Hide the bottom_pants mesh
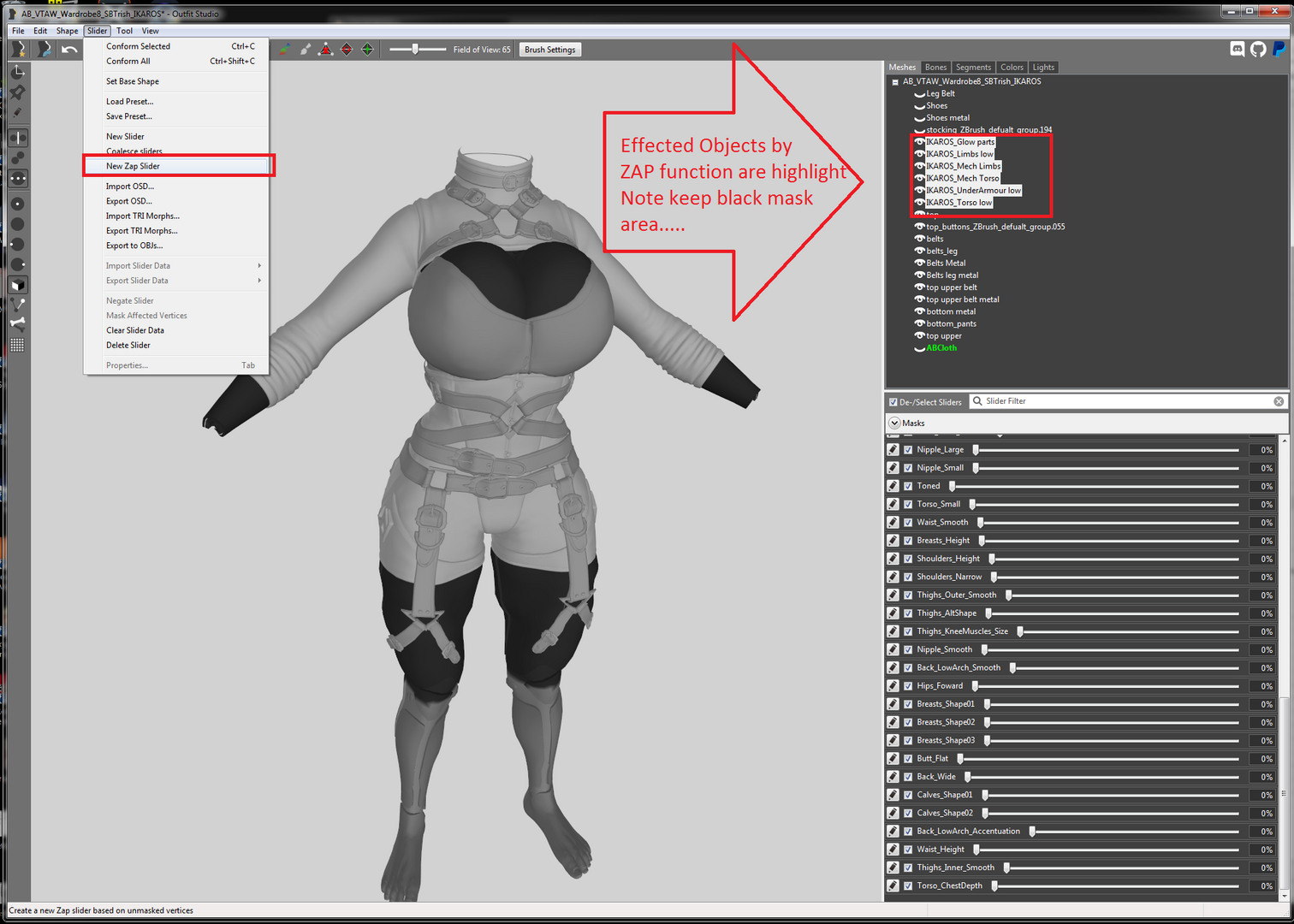 pos(920,324)
